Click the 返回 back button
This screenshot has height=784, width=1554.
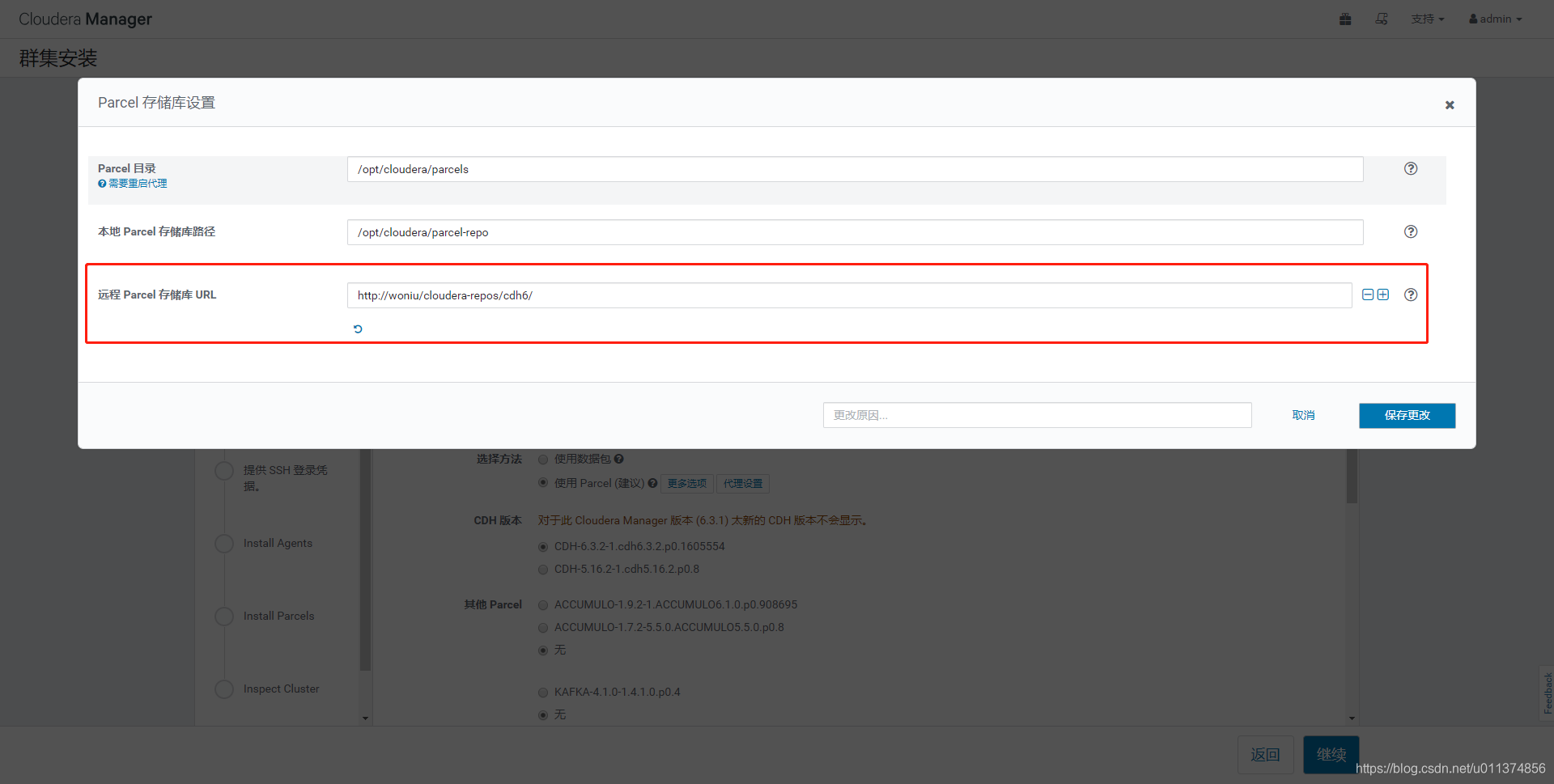tap(1265, 755)
